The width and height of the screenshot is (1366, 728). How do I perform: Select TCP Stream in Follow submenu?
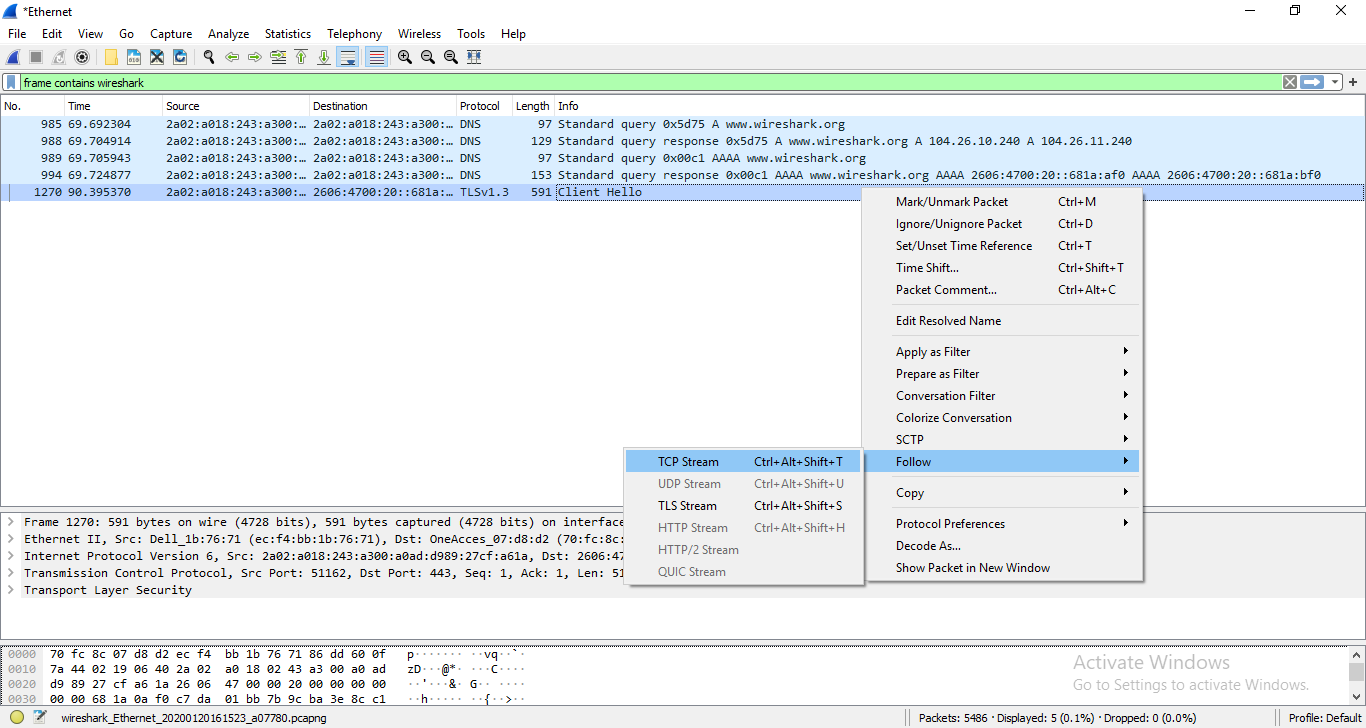click(742, 462)
